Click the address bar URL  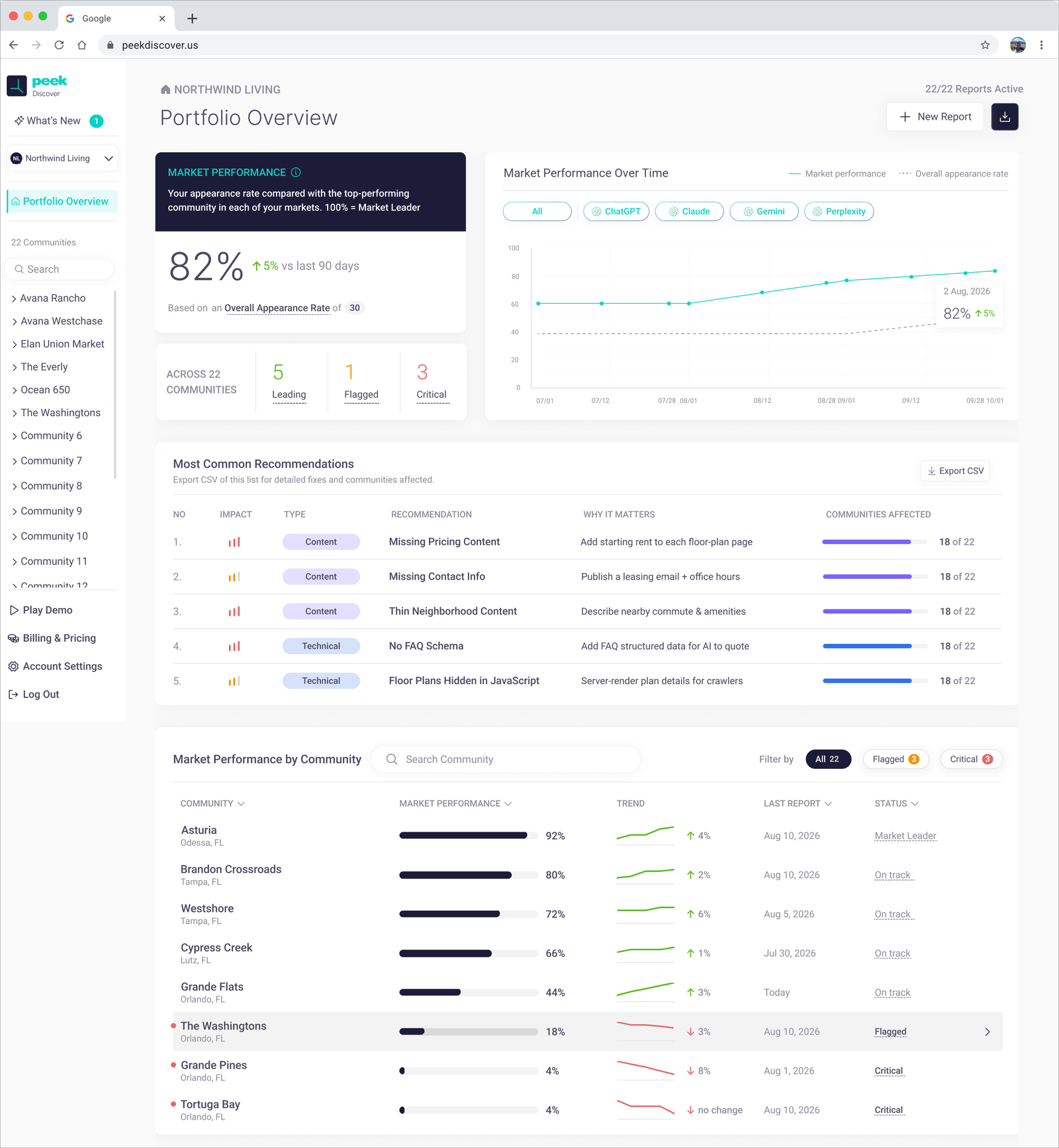[x=160, y=45]
